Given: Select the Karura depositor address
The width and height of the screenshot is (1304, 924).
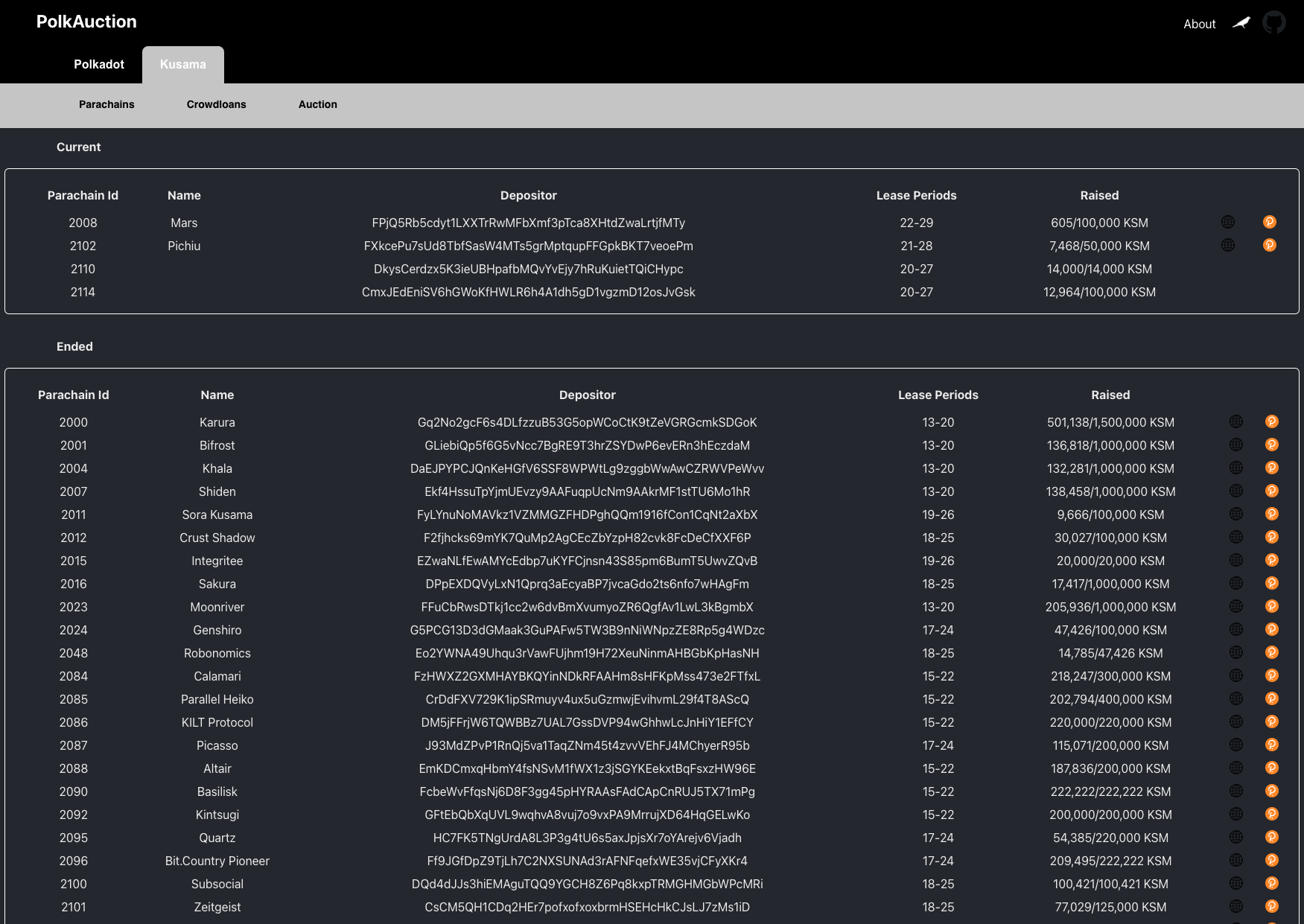Looking at the screenshot, I should coord(588,422).
